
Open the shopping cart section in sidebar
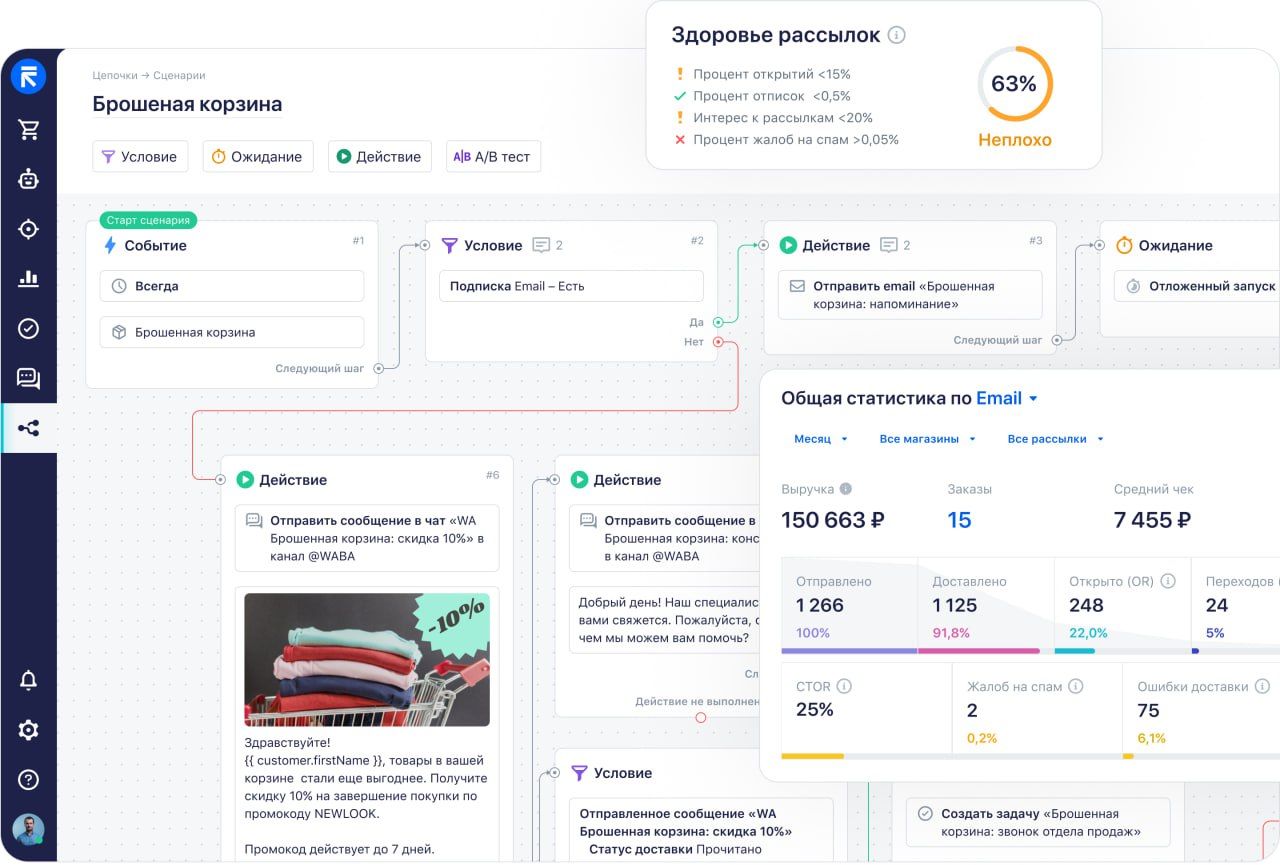28,128
